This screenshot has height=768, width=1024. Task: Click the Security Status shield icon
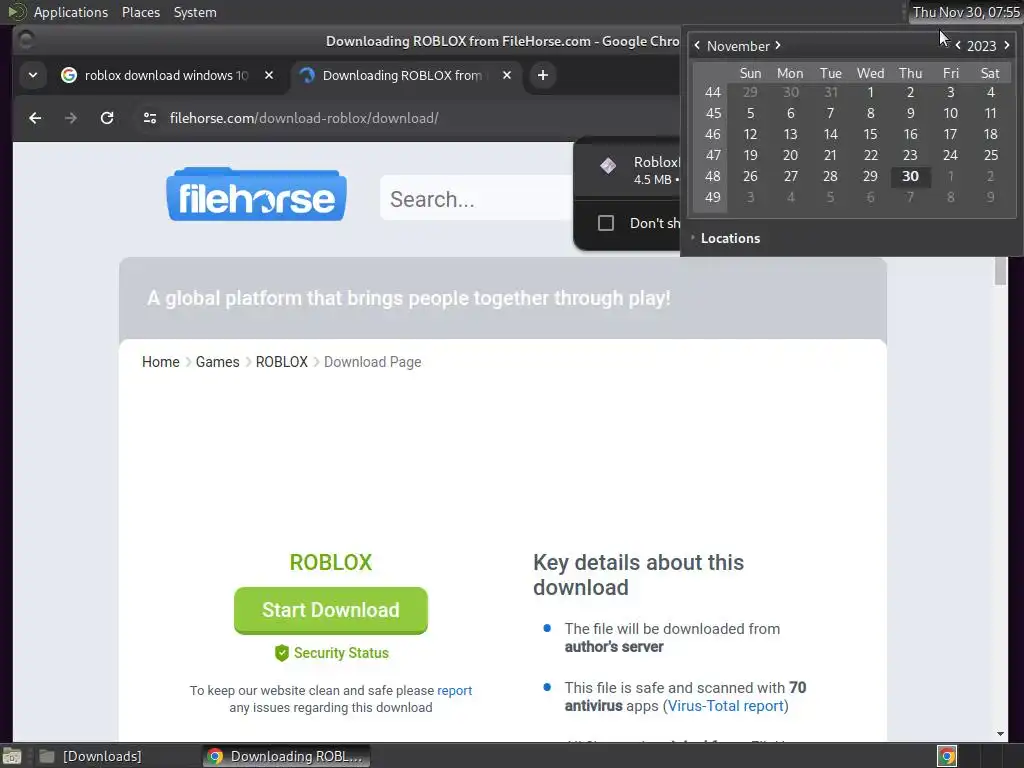(281, 653)
